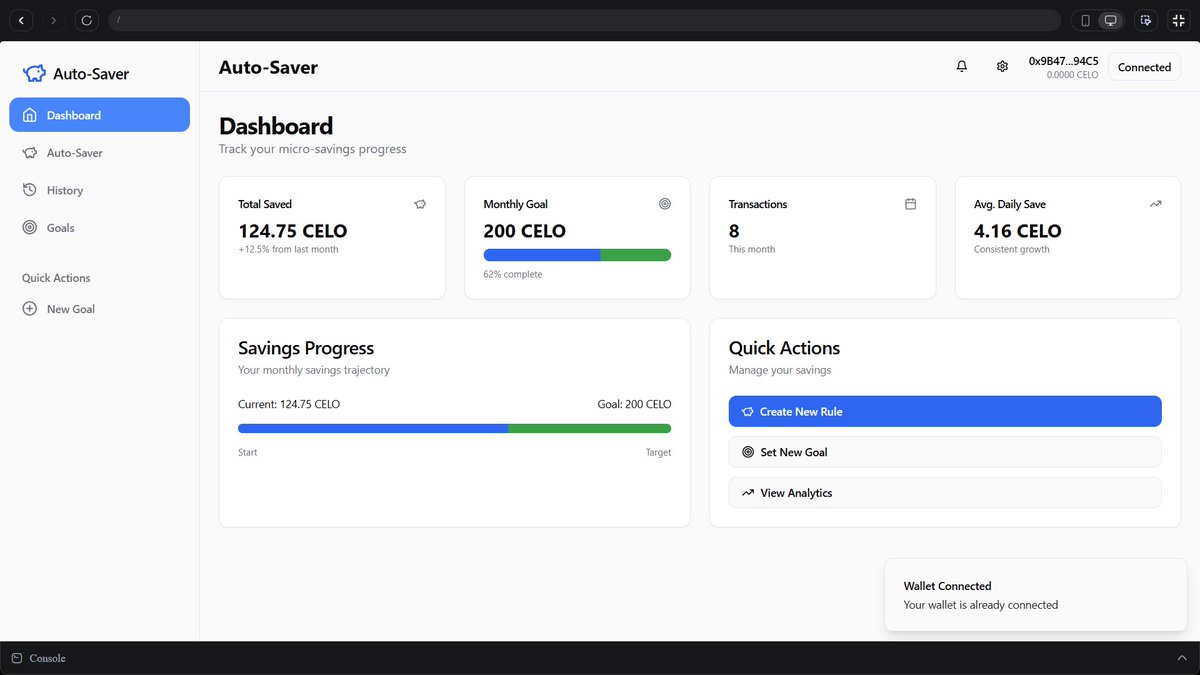Click the Savings Progress trajectory bar

pyautogui.click(x=455, y=428)
